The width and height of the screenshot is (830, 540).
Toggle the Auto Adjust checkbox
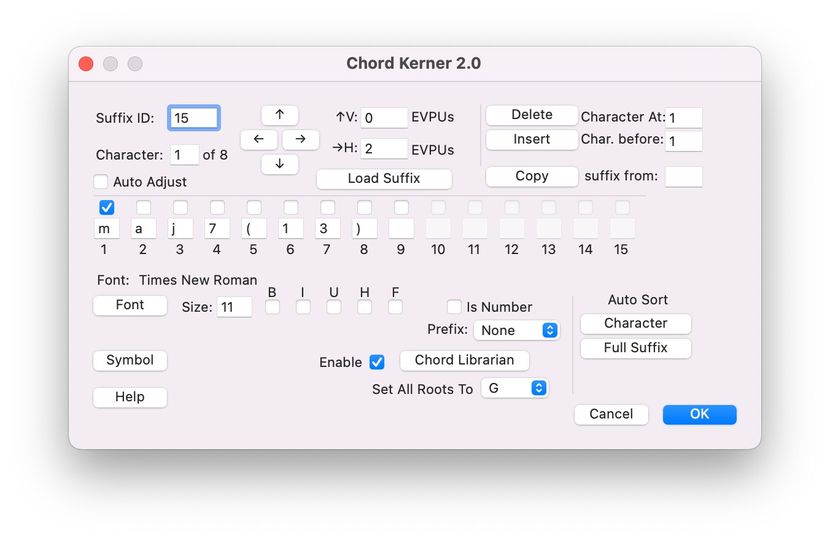tap(101, 182)
